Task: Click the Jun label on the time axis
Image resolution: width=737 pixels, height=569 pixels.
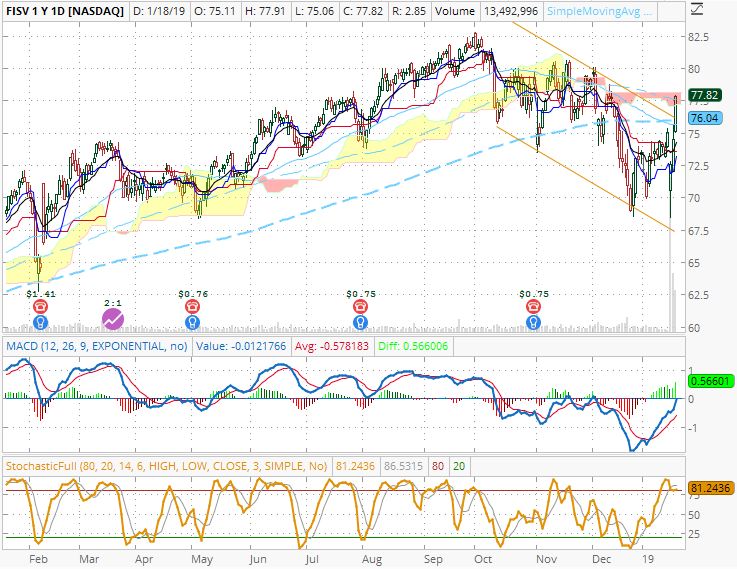Action: (258, 559)
